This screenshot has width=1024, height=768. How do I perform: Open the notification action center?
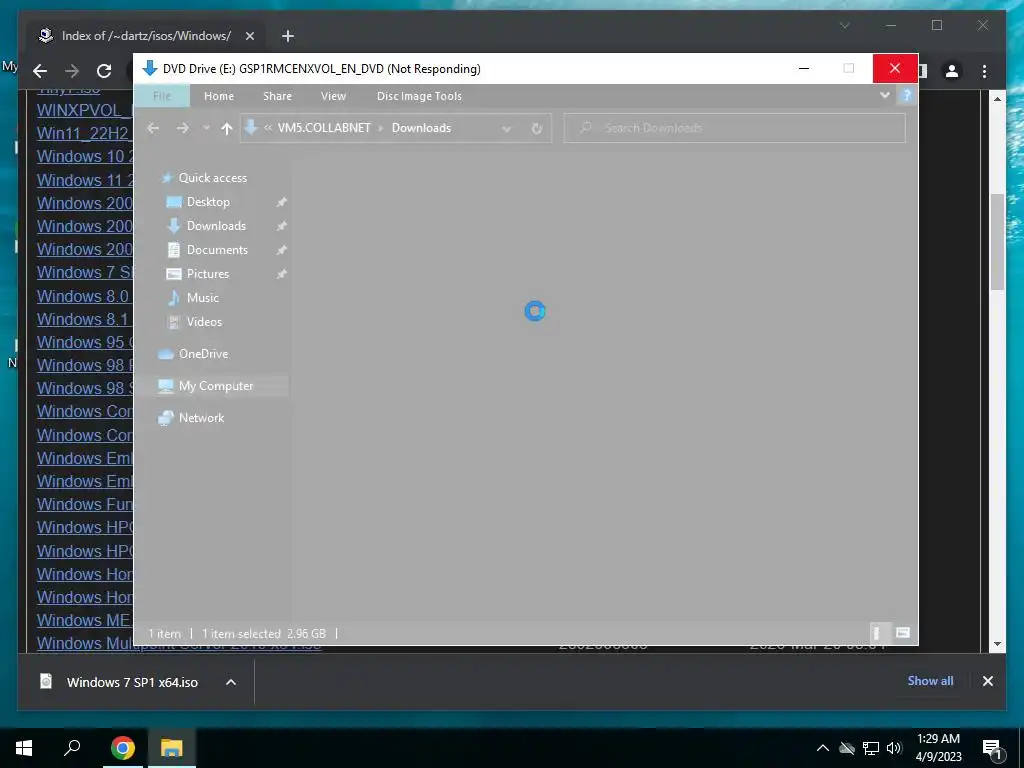(x=992, y=748)
